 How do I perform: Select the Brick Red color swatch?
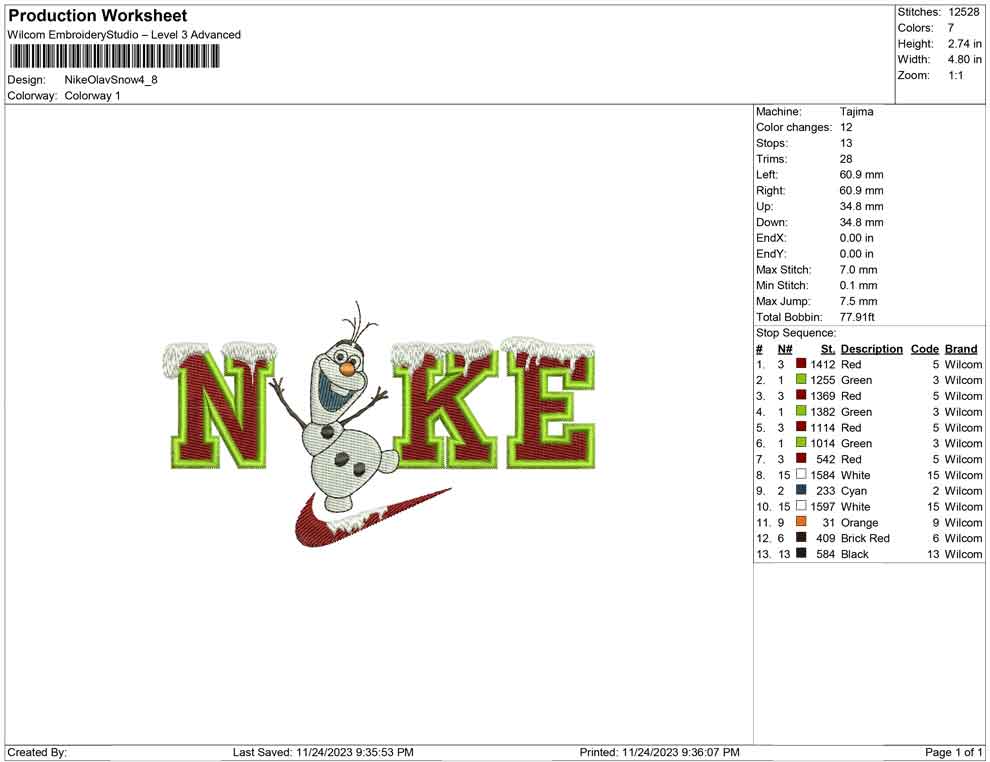800,538
